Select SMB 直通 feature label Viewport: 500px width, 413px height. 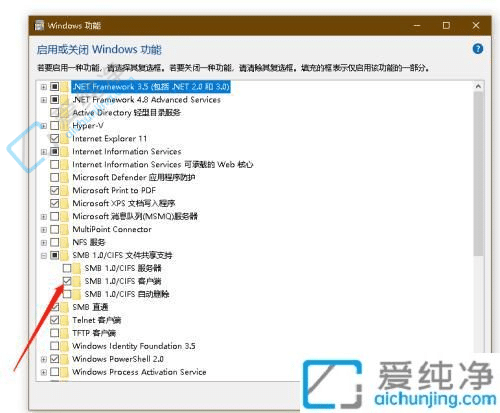coord(90,307)
